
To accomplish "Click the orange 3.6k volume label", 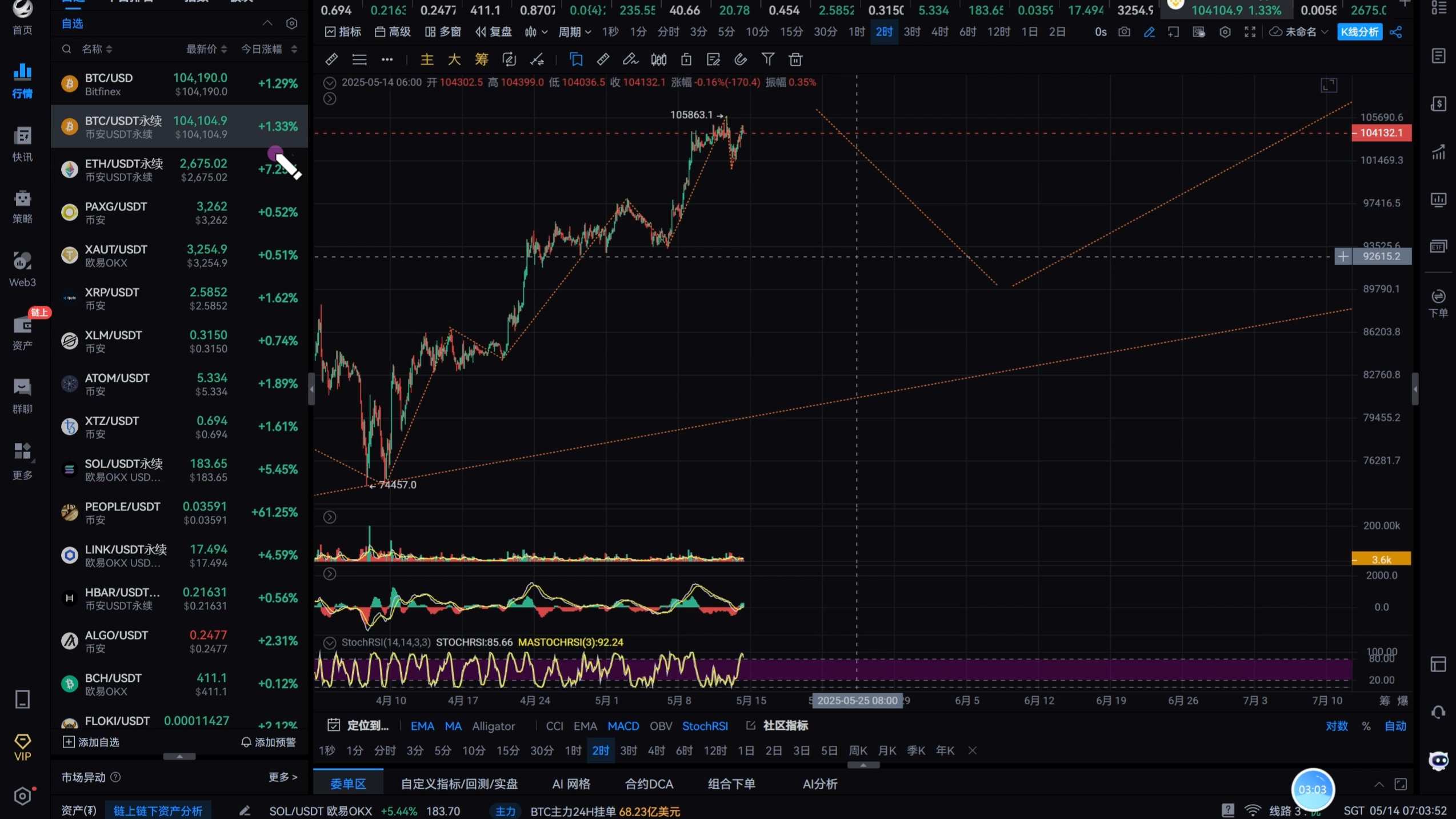I will (1381, 559).
